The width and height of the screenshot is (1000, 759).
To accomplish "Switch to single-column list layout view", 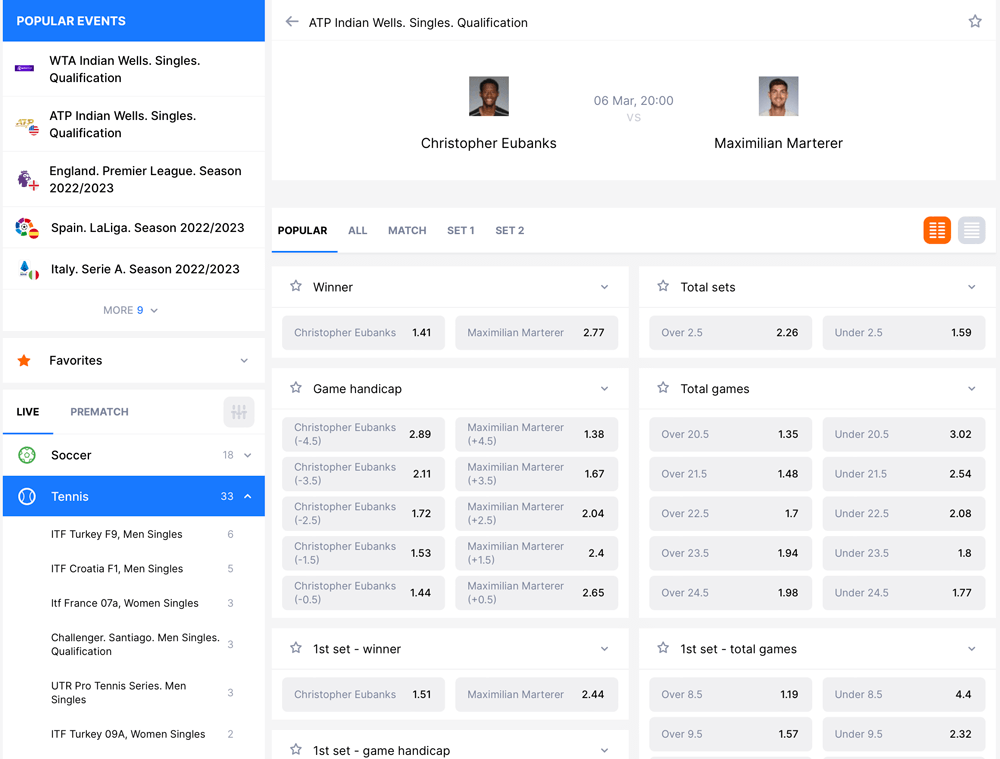I will [971, 230].
